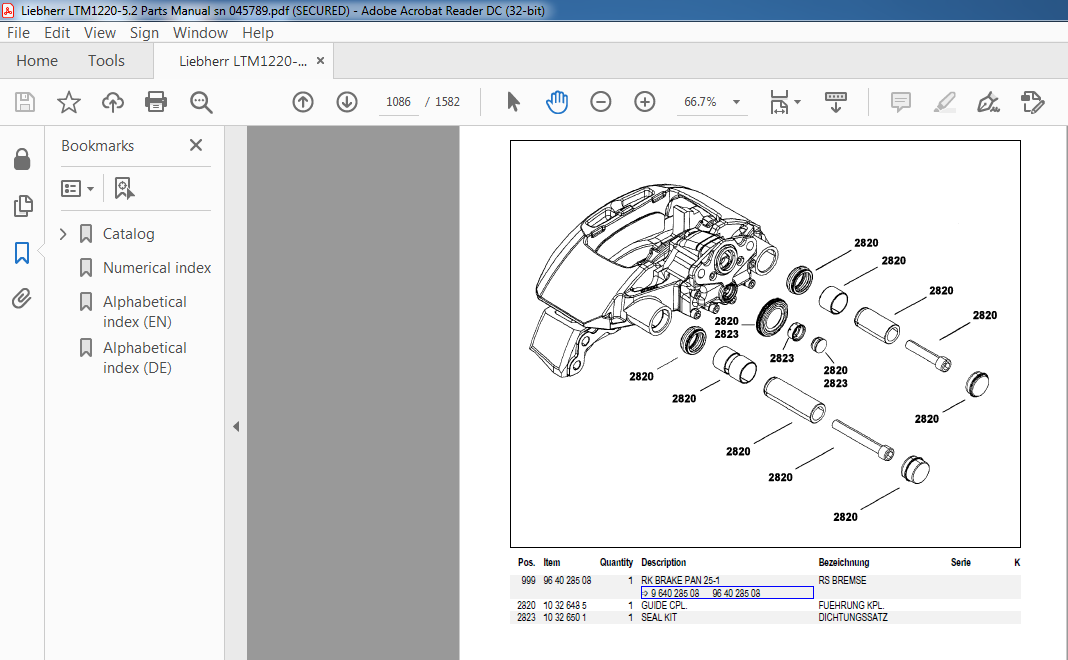Go to previous page with up arrow

click(x=303, y=102)
